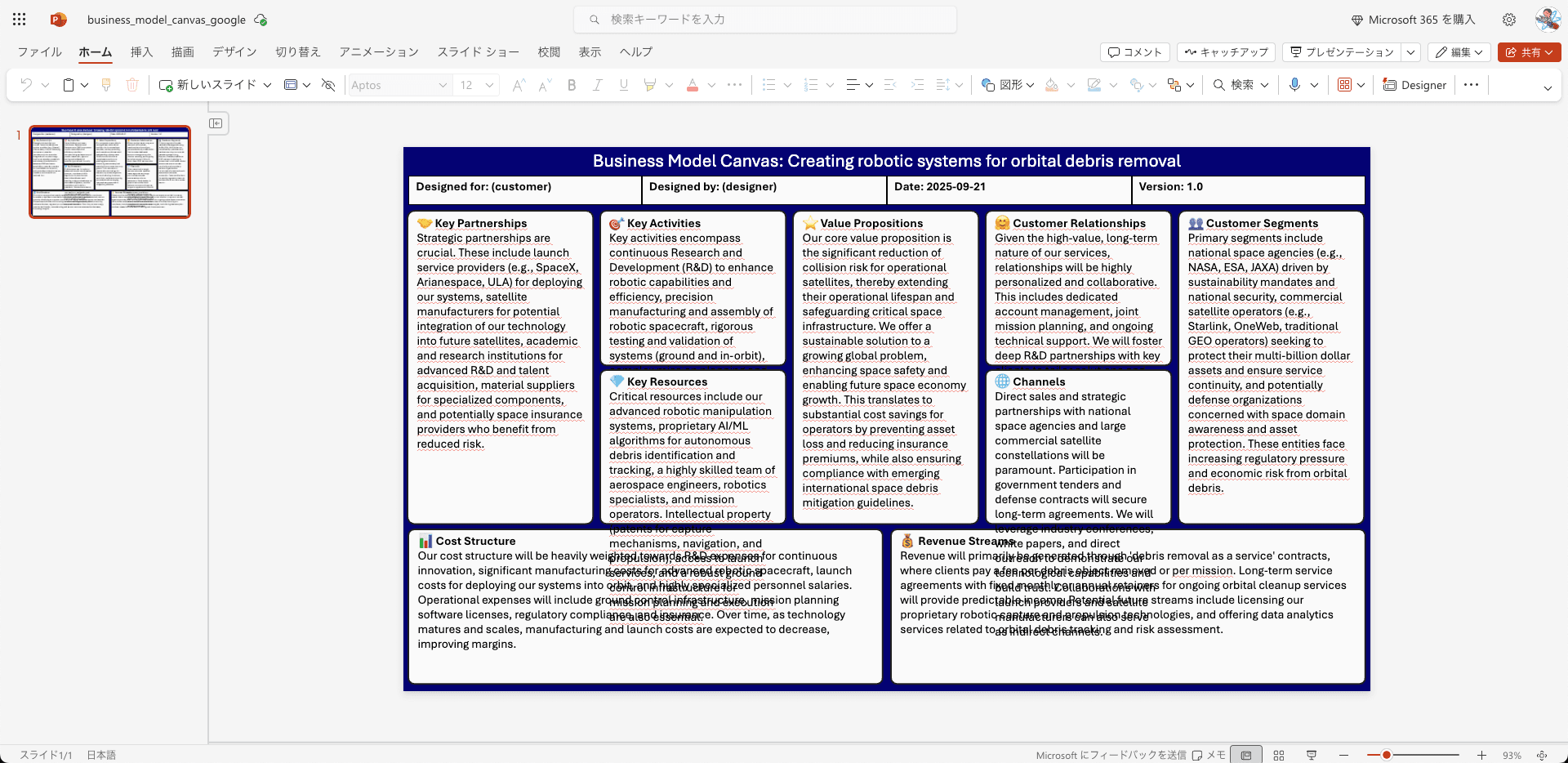1568x763 pixels.
Task: Open the settings gear
Action: (1509, 20)
